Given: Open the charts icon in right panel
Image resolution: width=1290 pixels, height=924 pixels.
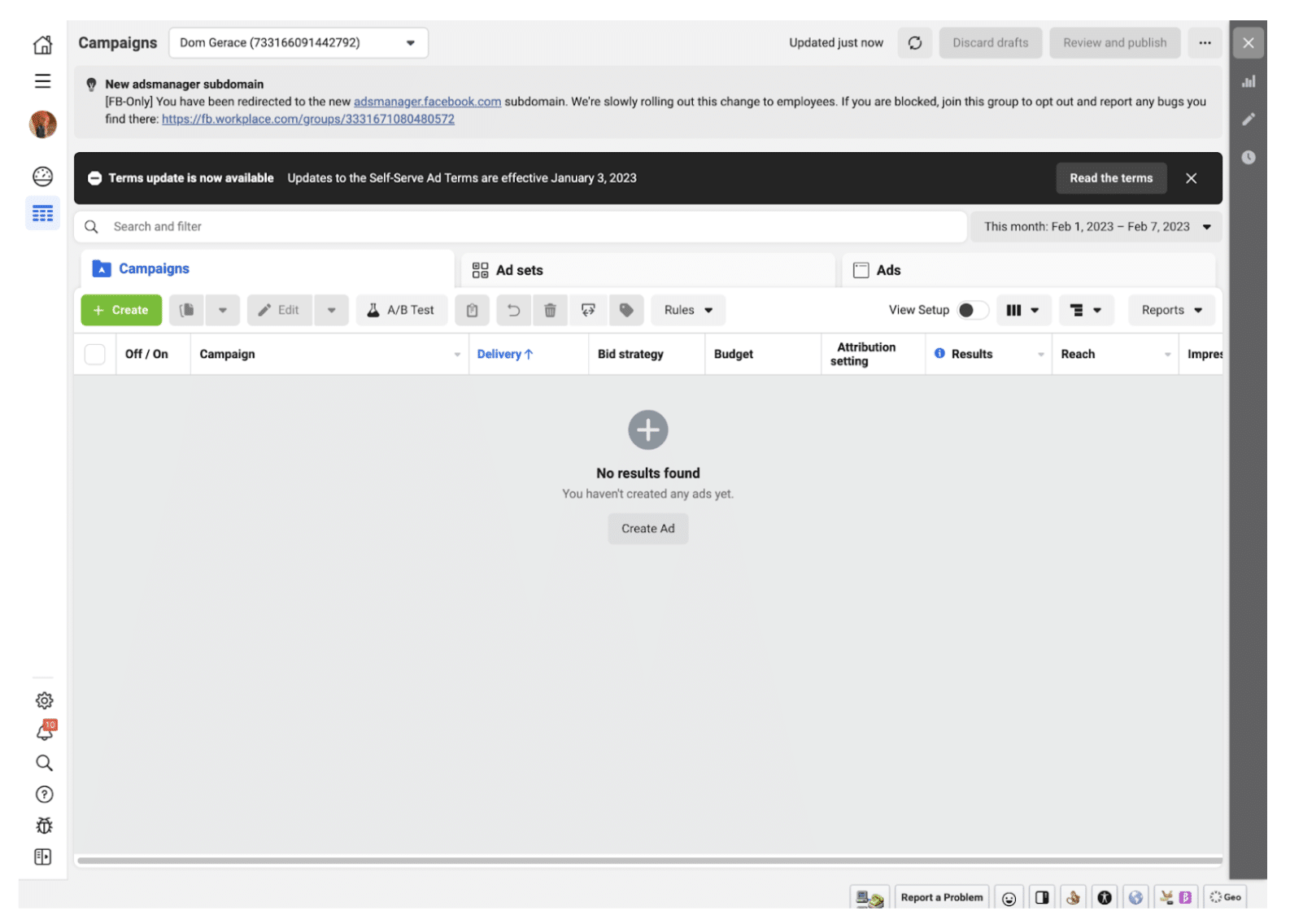Looking at the screenshot, I should pyautogui.click(x=1249, y=81).
